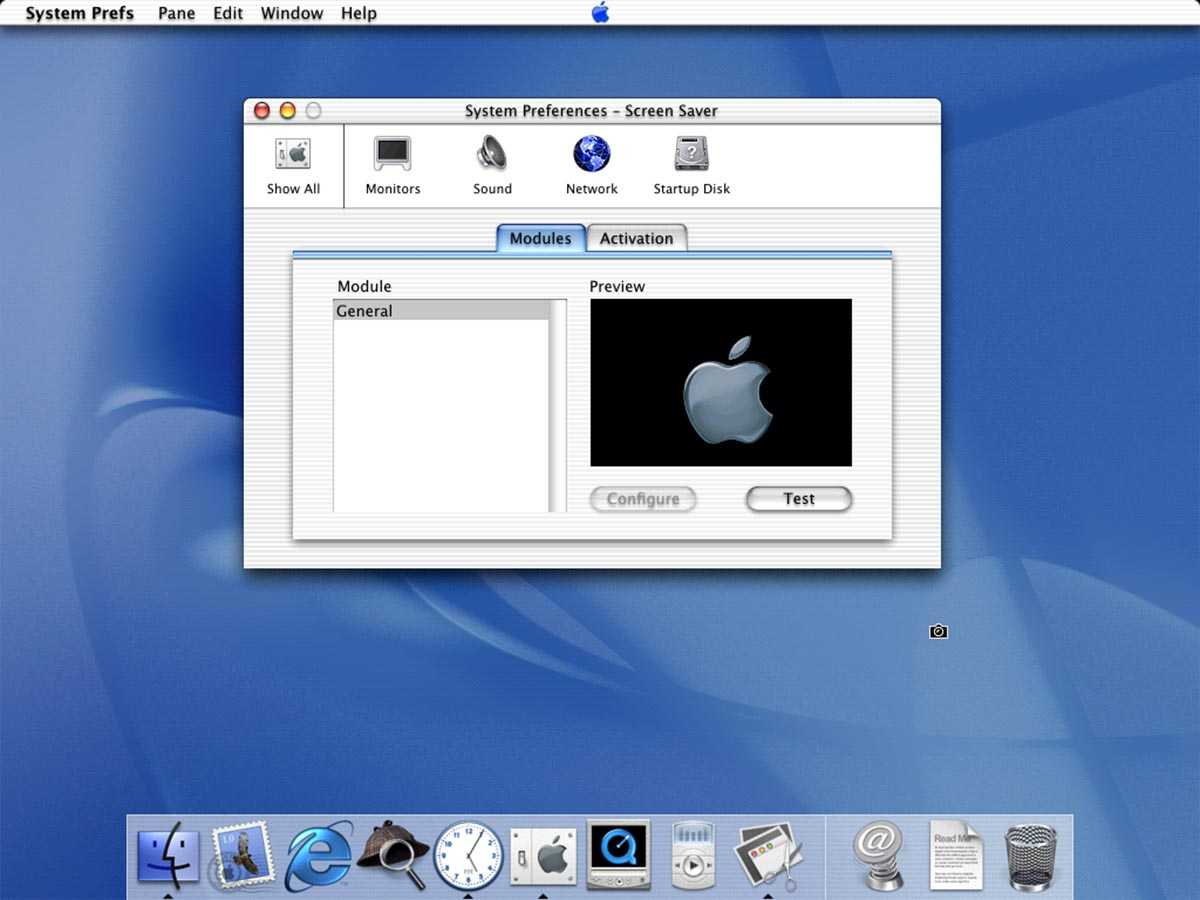The height and width of the screenshot is (900, 1200).
Task: Click the screen saver preview thumbnail
Action: click(x=721, y=382)
